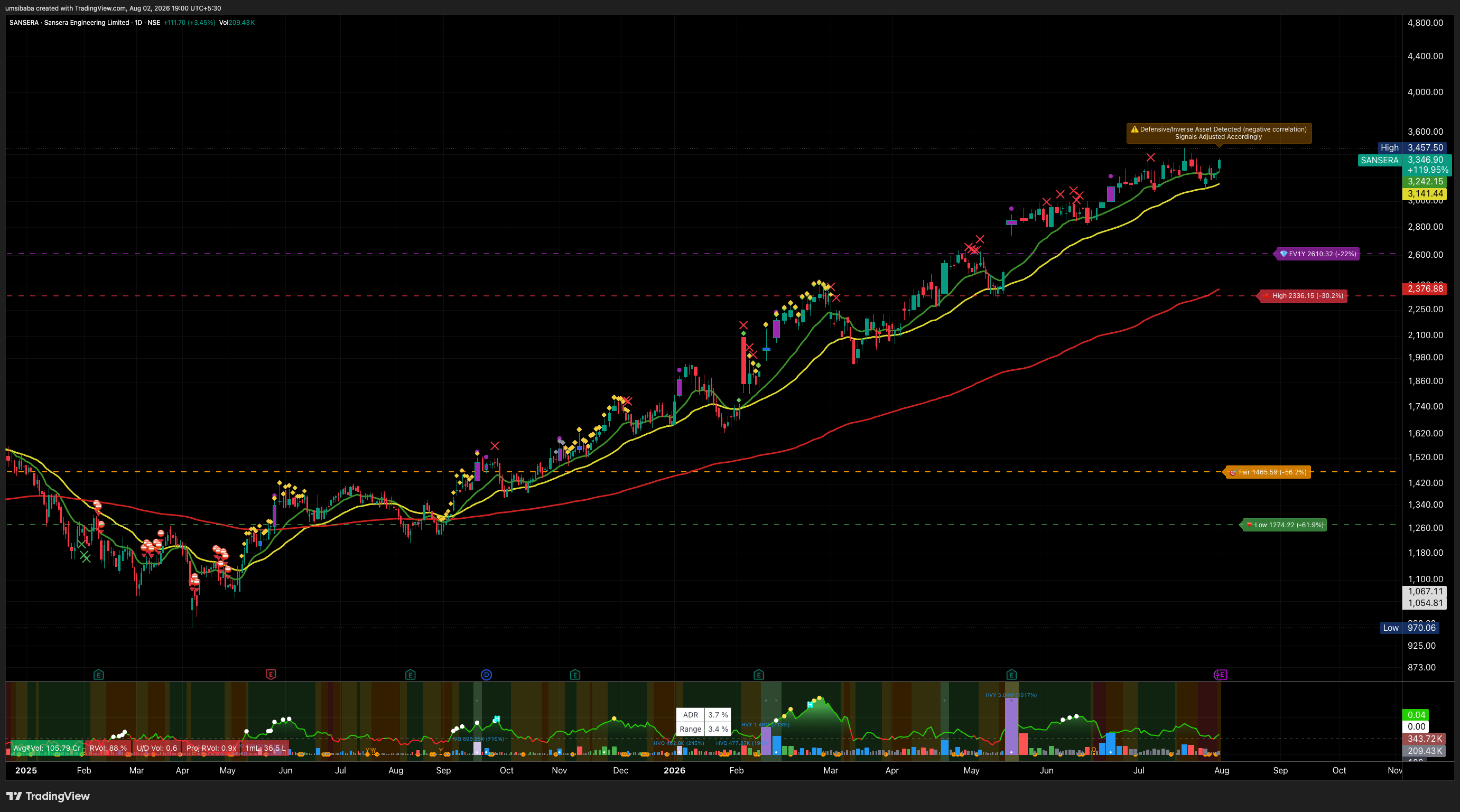Click the 2026 year label on the time axis
Screen dimensions: 1460x812
click(x=674, y=771)
